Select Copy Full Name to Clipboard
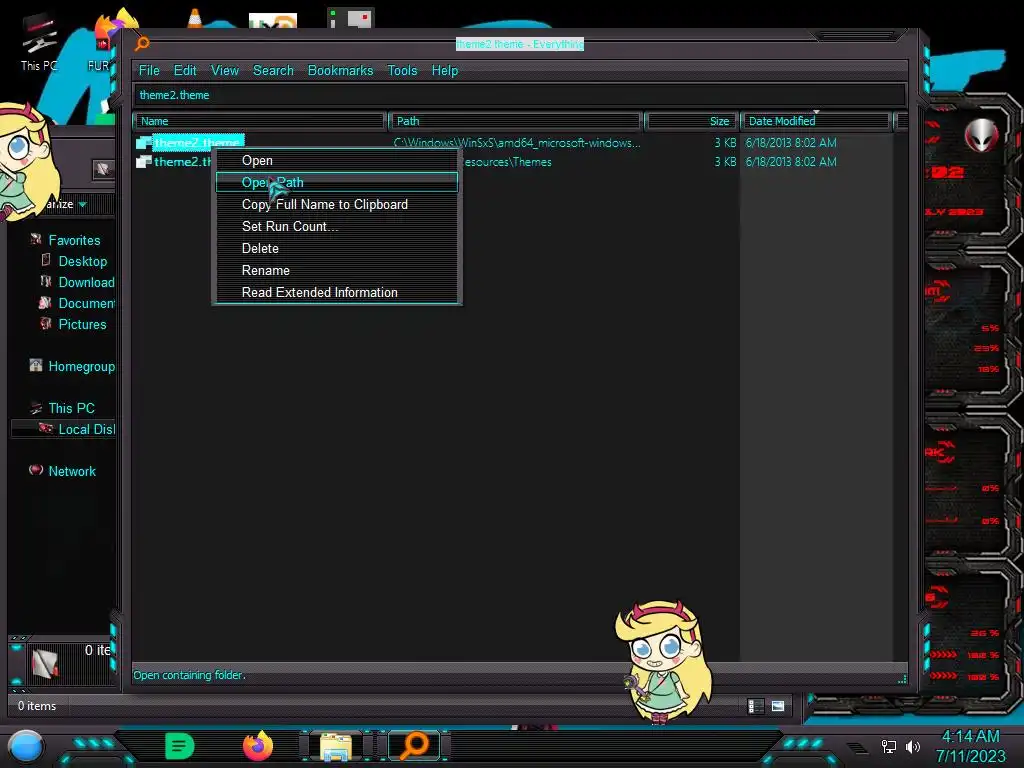Viewport: 1024px width, 768px height. (x=337, y=204)
